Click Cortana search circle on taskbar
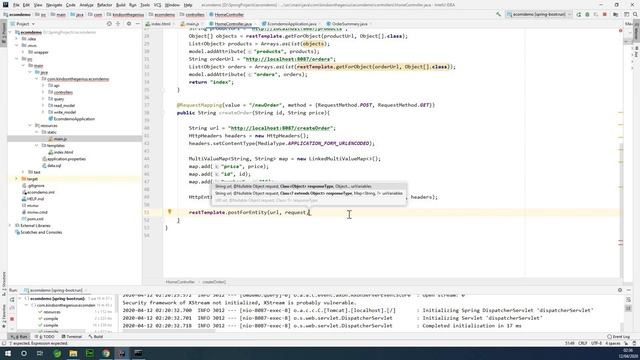Screen dimensions: 640x360 (x=24, y=353)
